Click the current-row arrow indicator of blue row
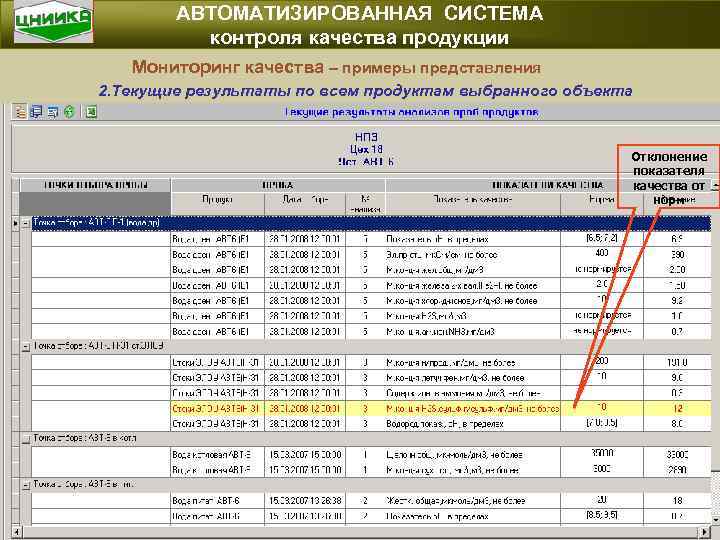720x540 pixels. point(16,224)
